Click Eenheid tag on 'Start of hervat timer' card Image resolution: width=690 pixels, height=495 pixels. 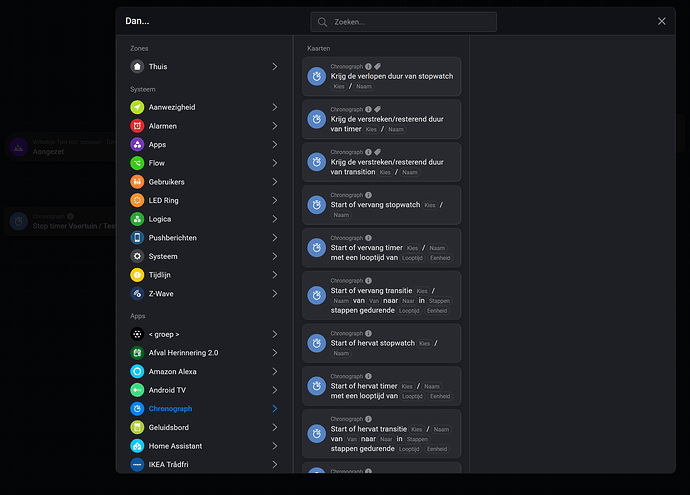440,396
